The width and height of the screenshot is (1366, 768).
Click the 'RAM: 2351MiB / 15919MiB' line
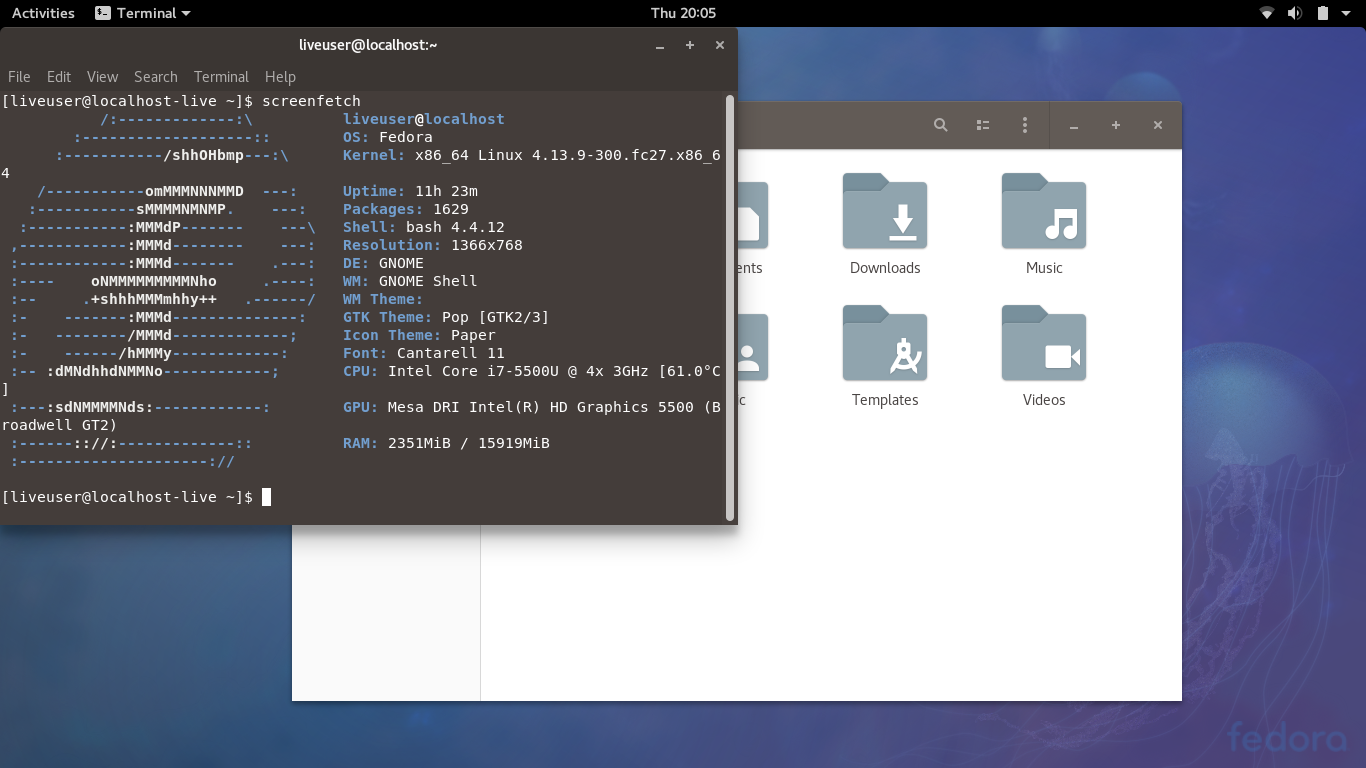[x=446, y=443]
